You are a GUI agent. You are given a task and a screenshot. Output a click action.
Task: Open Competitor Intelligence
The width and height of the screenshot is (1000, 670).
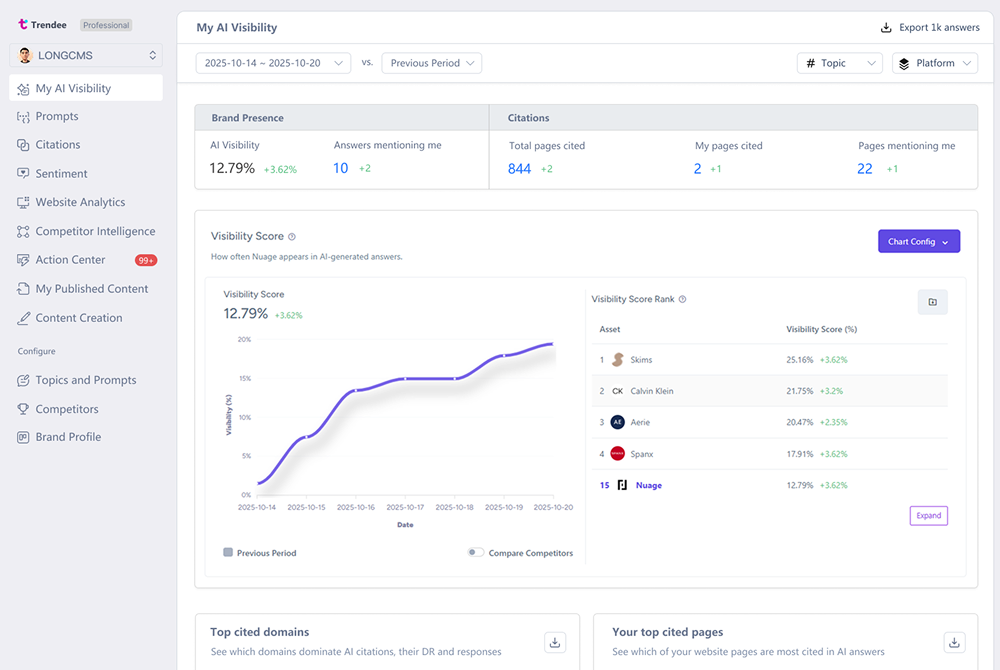point(95,231)
